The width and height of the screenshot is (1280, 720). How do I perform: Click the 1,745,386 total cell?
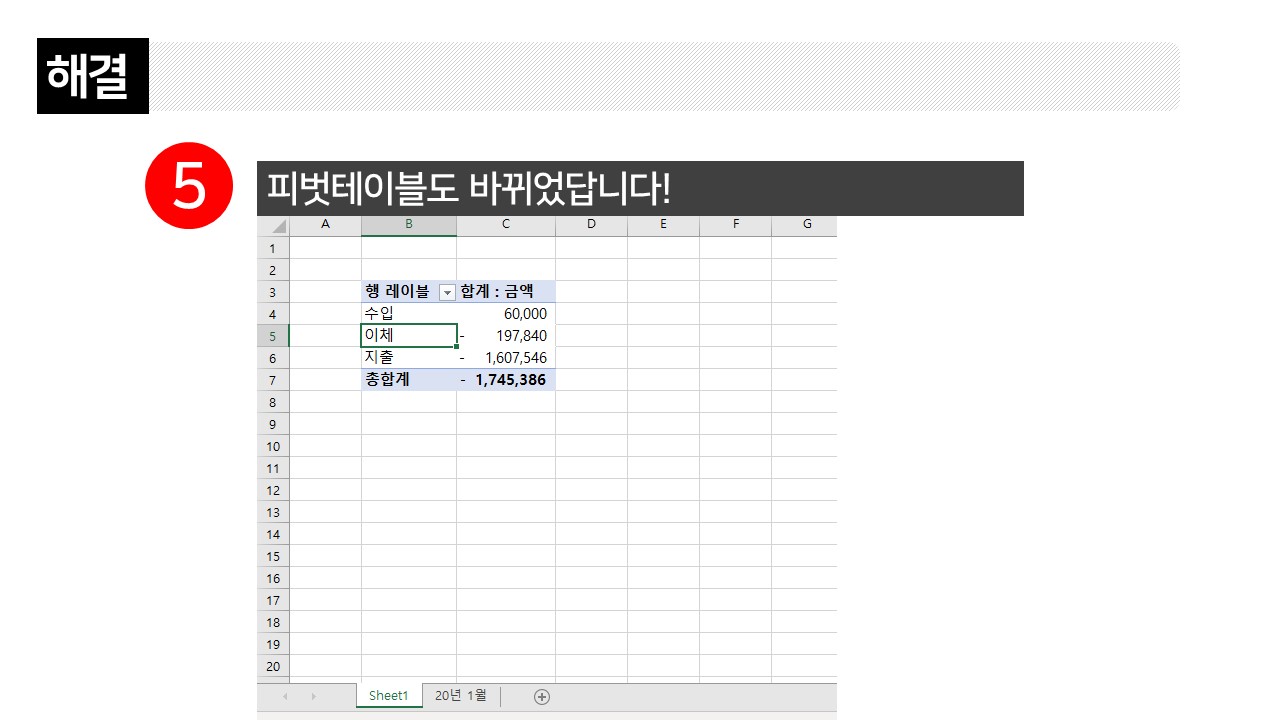[x=506, y=380]
